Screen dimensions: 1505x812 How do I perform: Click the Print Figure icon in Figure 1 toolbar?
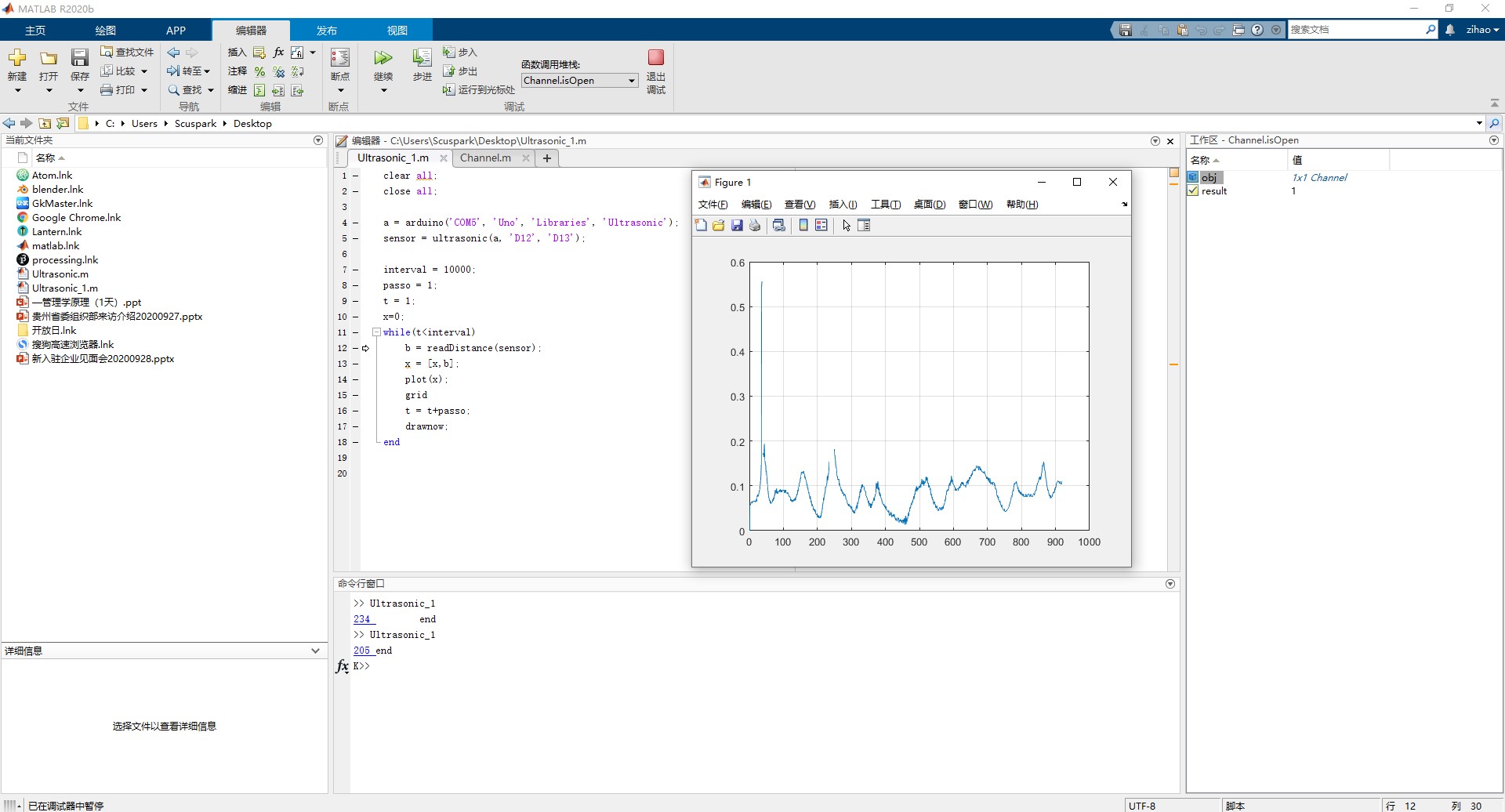(x=755, y=225)
